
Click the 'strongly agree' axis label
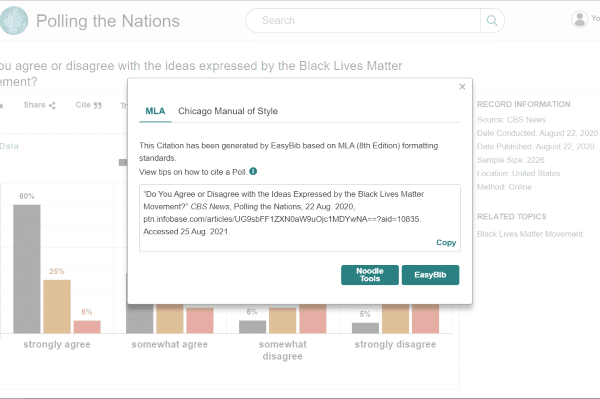coord(57,344)
